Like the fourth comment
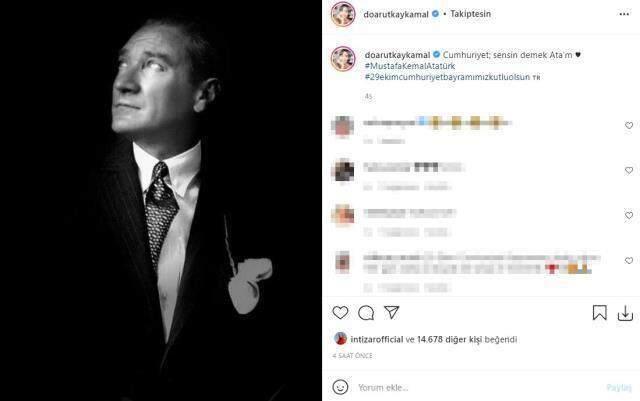This screenshot has width=640, height=401. (629, 261)
